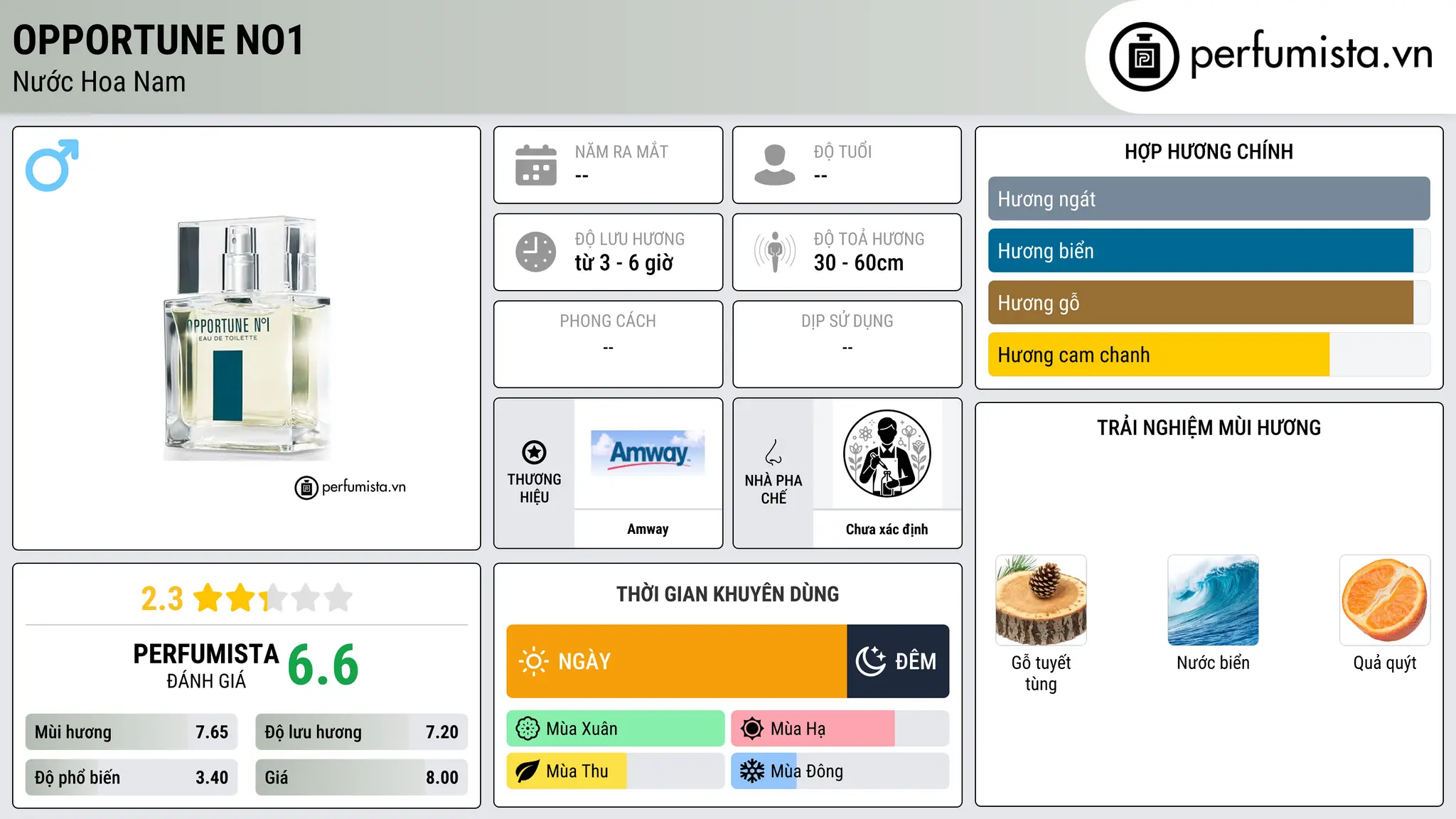Click the clock icon beside Độ lưu hương

click(536, 252)
